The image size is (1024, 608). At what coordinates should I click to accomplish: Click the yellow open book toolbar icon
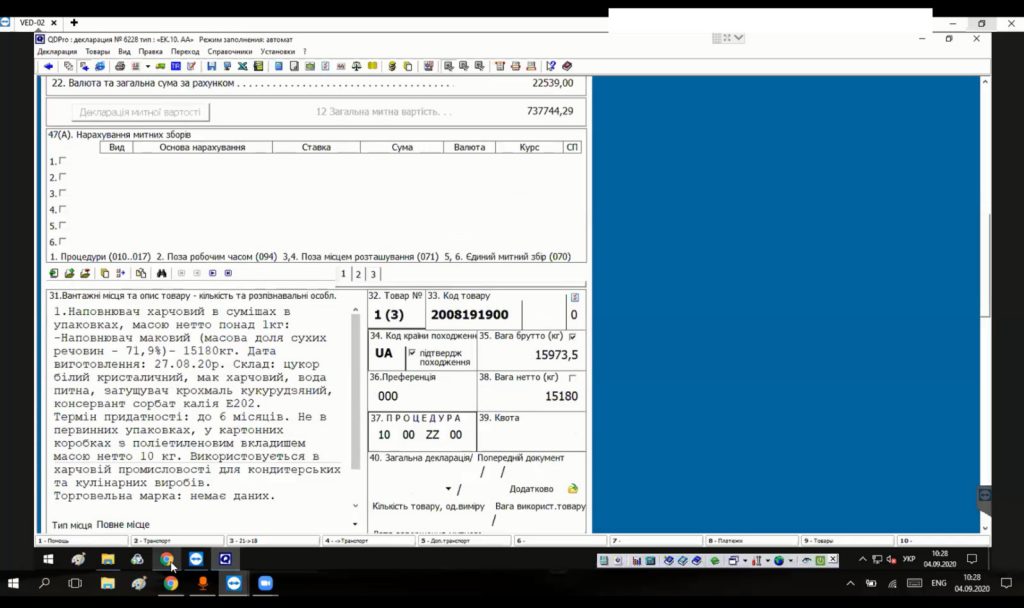tap(372, 66)
